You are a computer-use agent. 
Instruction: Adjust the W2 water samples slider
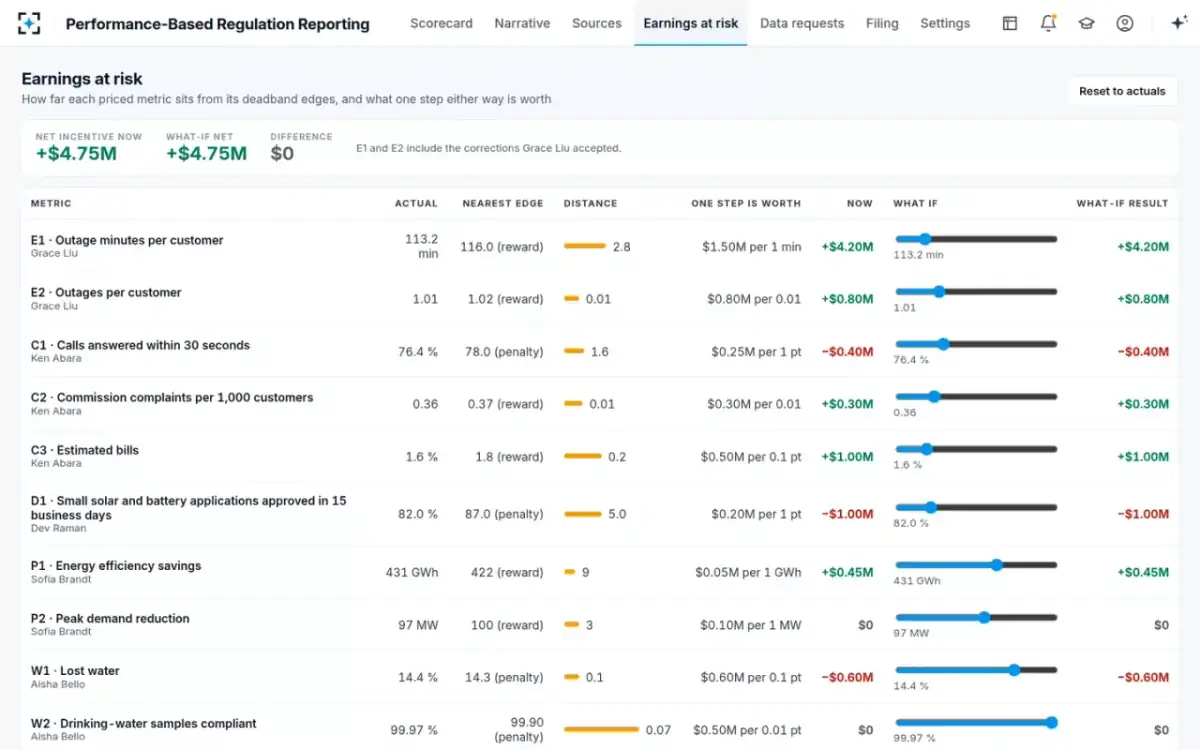pos(976,723)
